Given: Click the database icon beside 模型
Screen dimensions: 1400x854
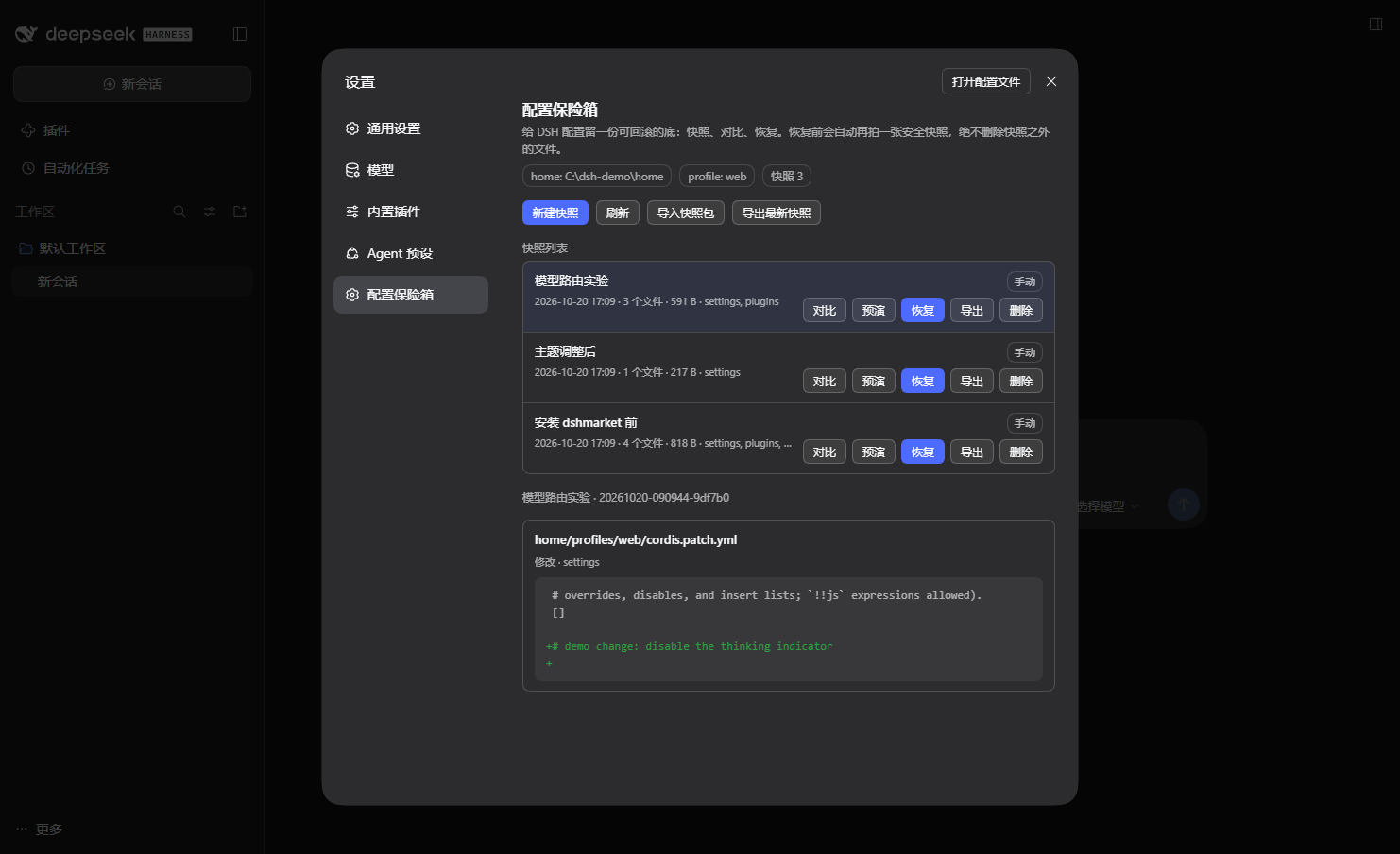Looking at the screenshot, I should coord(352,170).
